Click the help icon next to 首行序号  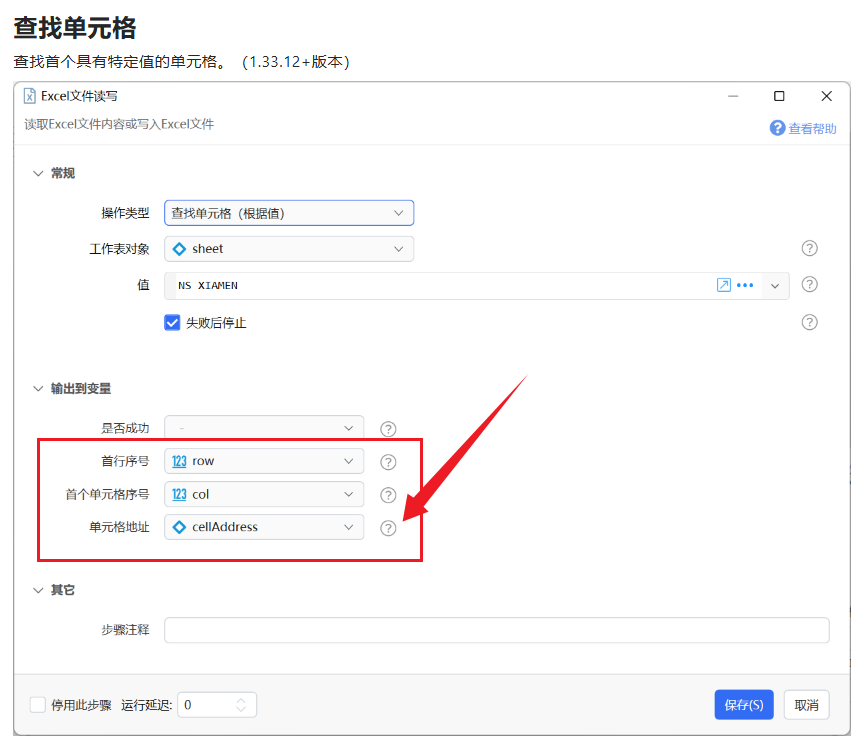point(388,462)
